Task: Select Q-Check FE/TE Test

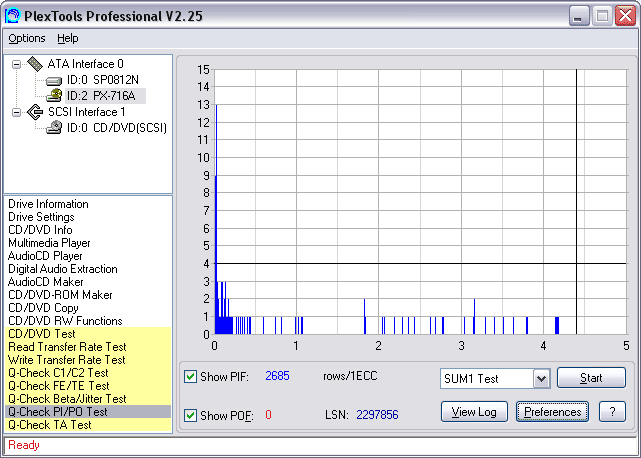Action: [88, 386]
